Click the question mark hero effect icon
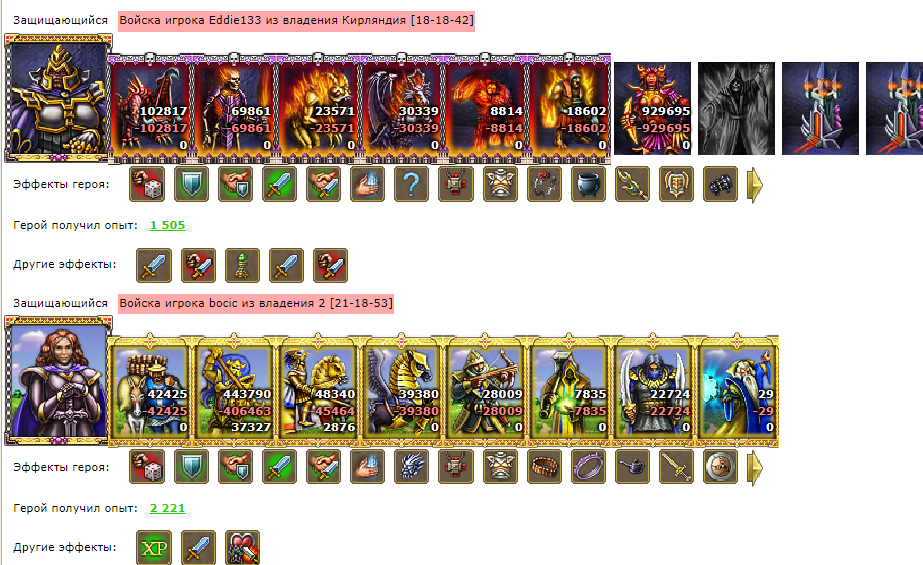923x565 pixels. point(411,184)
